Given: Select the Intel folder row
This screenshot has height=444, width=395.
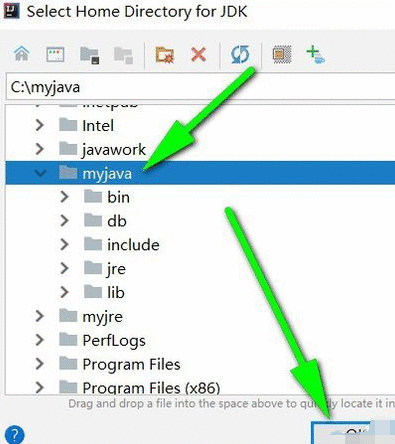Looking at the screenshot, I should coord(200,125).
